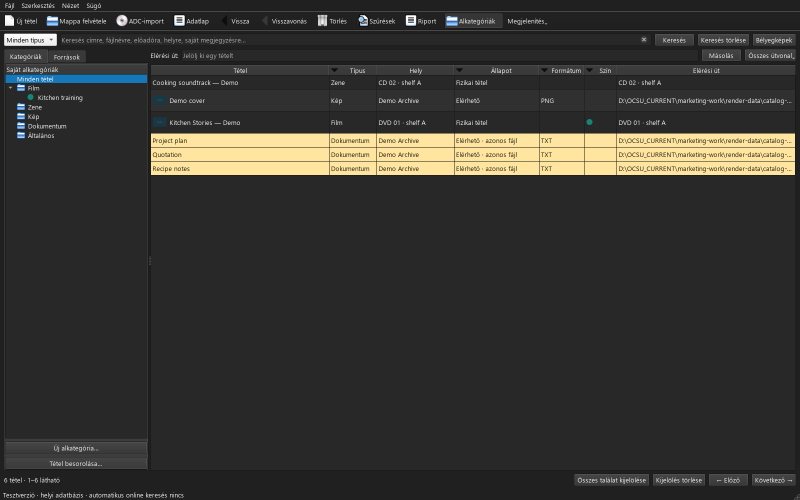The image size is (800, 500).
Task: Click the Kitchen Stories row thumbnail
Action: (159, 122)
